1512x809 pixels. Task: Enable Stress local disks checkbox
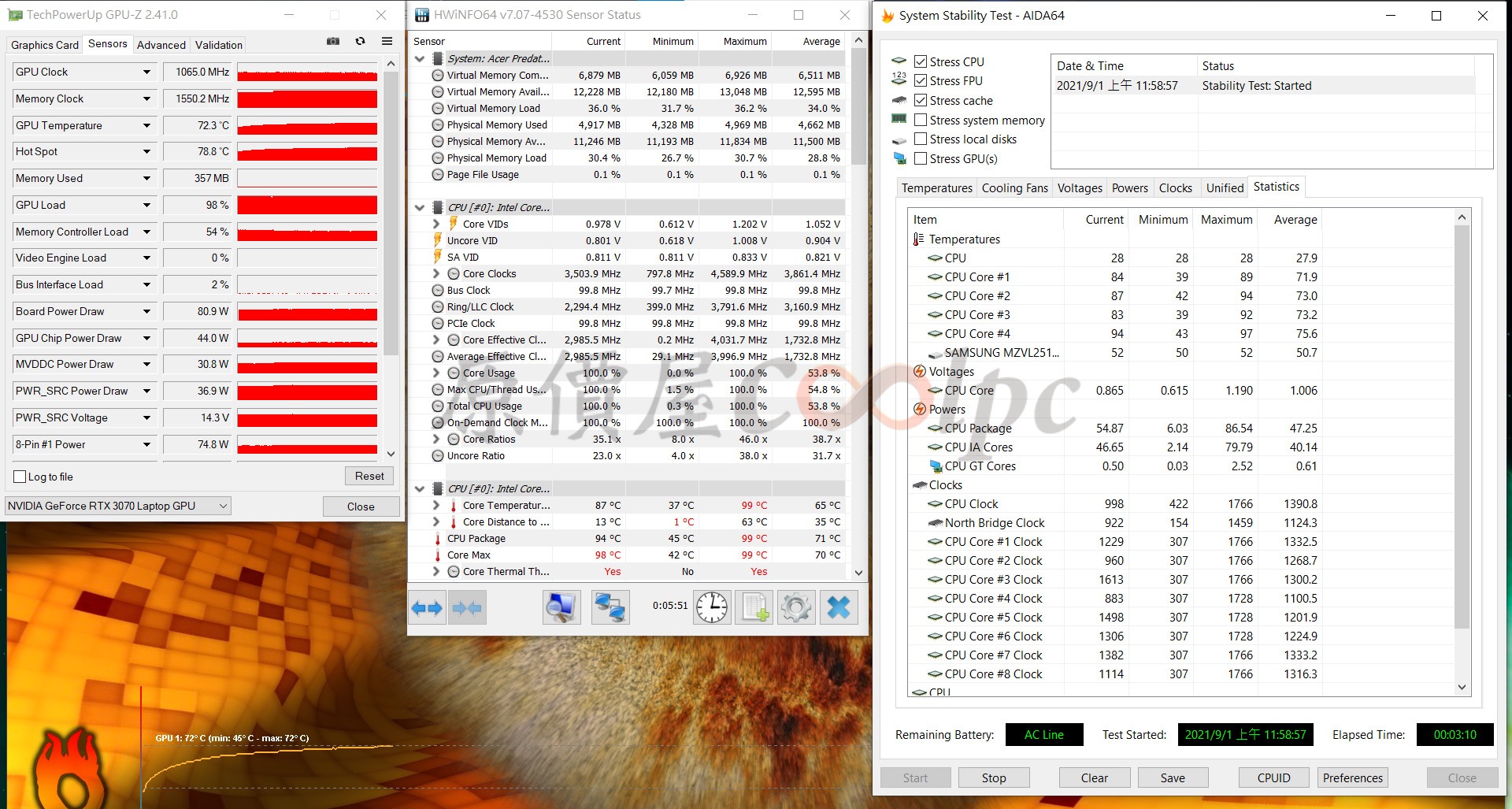coord(920,139)
